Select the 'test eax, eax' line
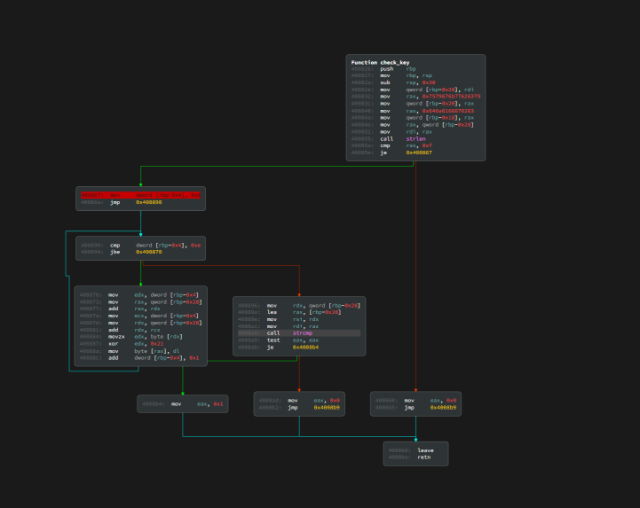Viewport: 640px width, 508px height. 278,340
